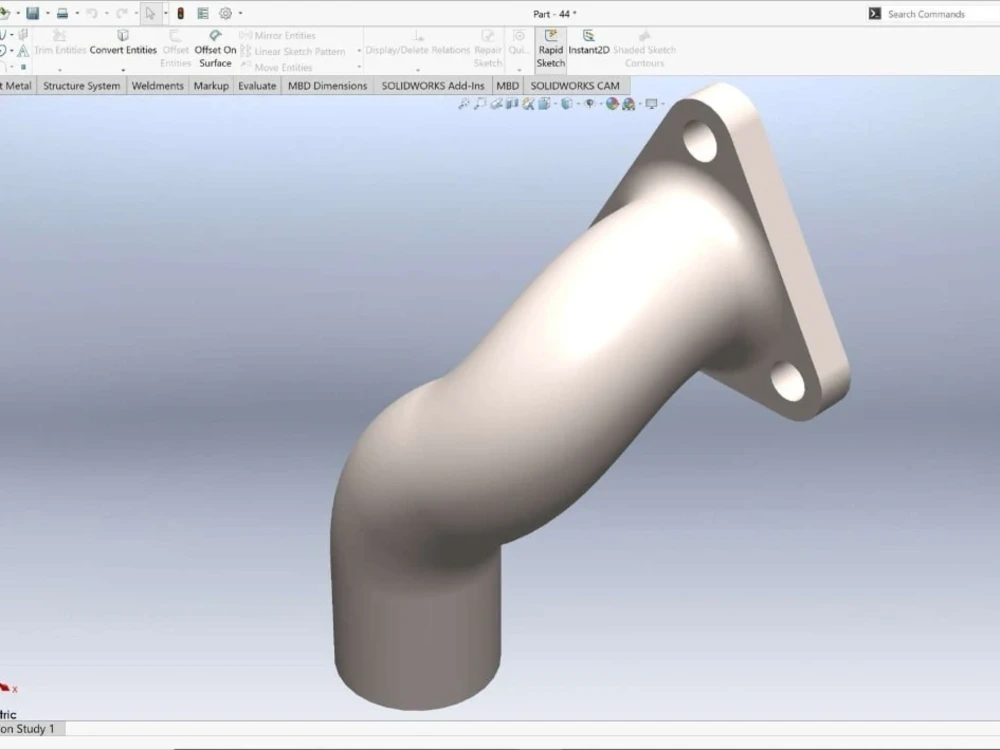Toggle Rapid Sketch mode
The image size is (1000, 750).
pyautogui.click(x=550, y=49)
